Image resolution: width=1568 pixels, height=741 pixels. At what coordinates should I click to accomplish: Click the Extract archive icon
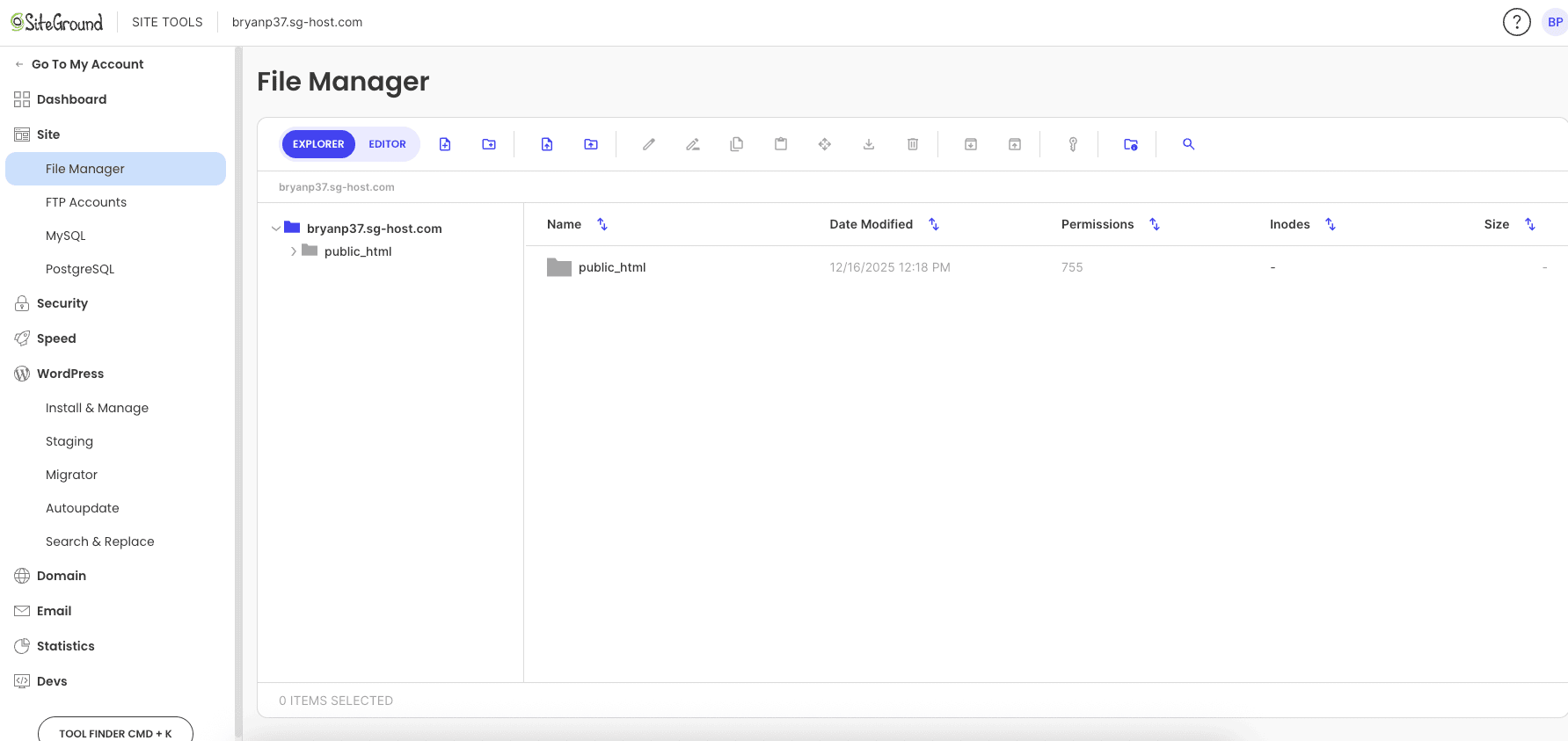click(x=1015, y=144)
